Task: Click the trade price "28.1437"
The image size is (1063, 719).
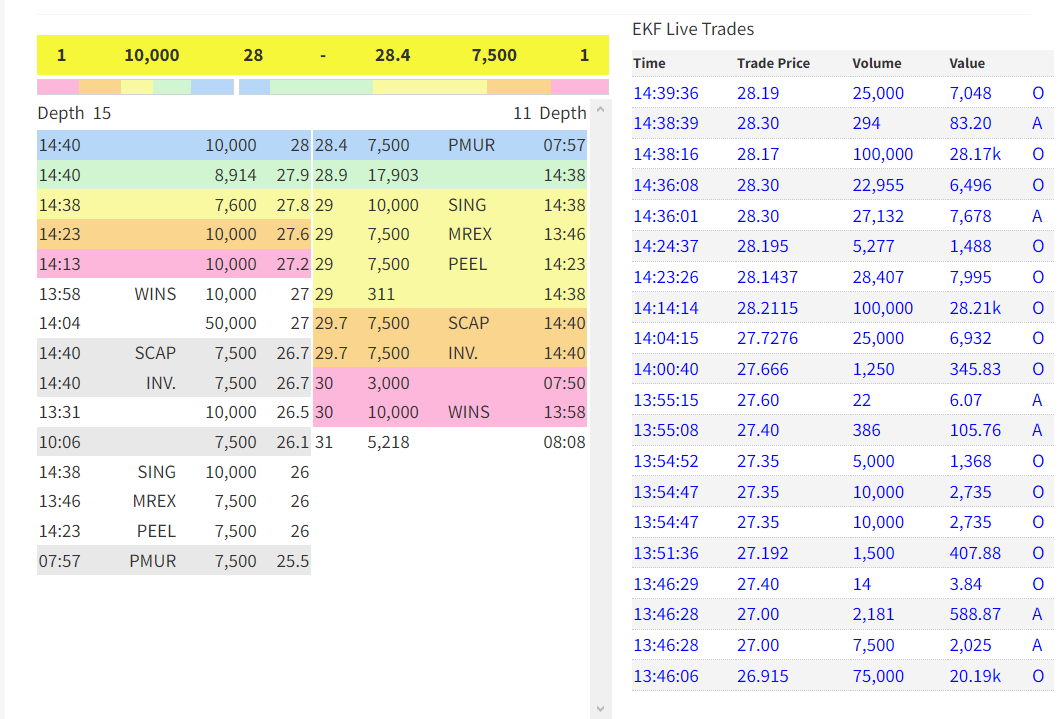Action: [x=767, y=277]
